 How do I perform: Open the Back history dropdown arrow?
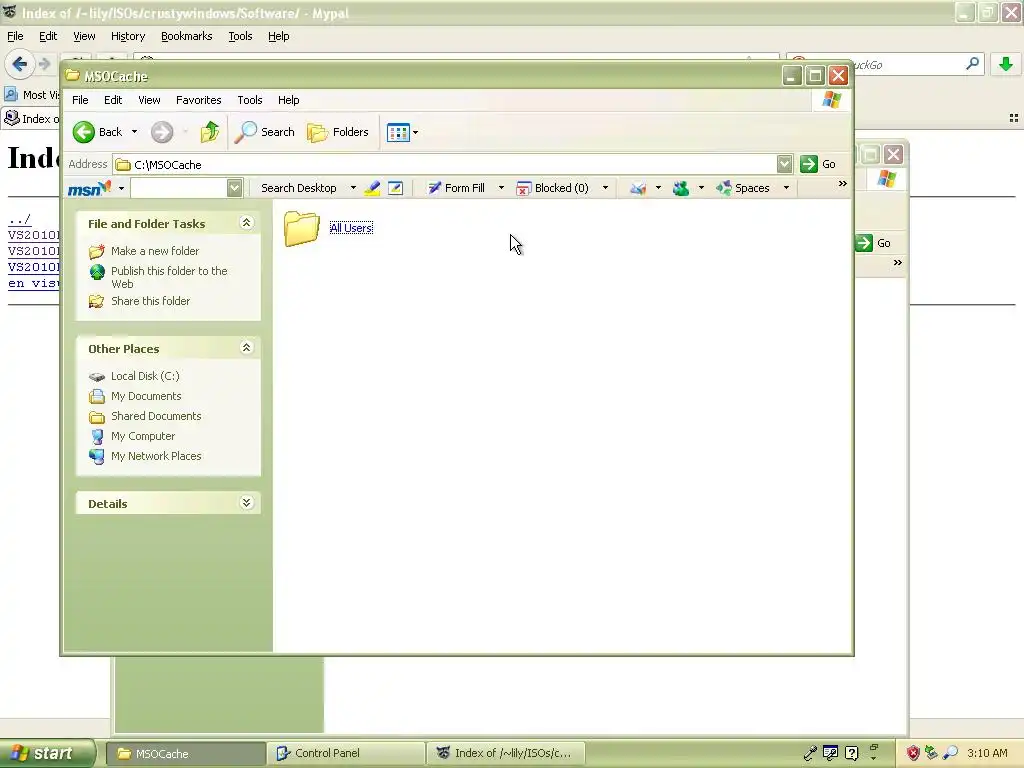point(135,132)
